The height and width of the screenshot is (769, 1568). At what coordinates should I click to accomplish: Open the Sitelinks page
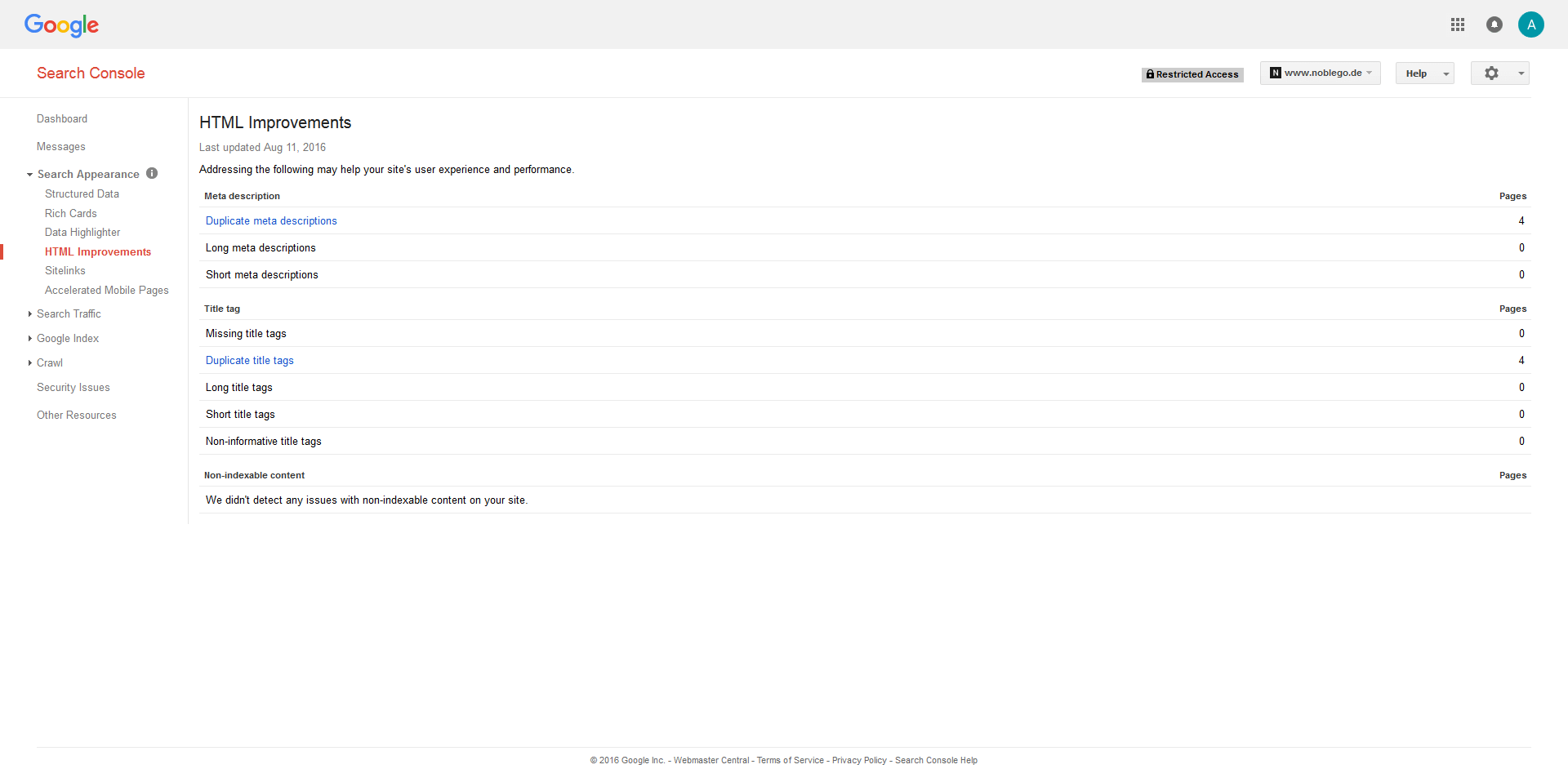tap(65, 270)
